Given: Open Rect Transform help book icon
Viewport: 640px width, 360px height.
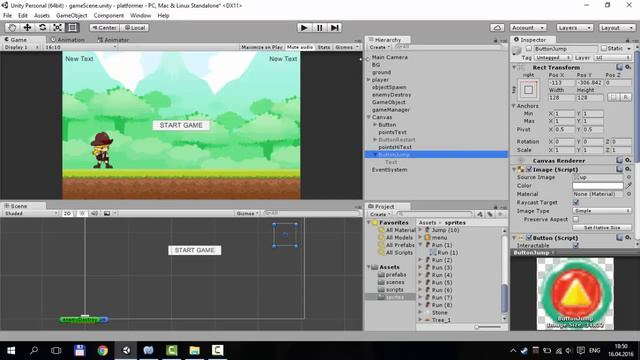Looking at the screenshot, I should click(620, 67).
